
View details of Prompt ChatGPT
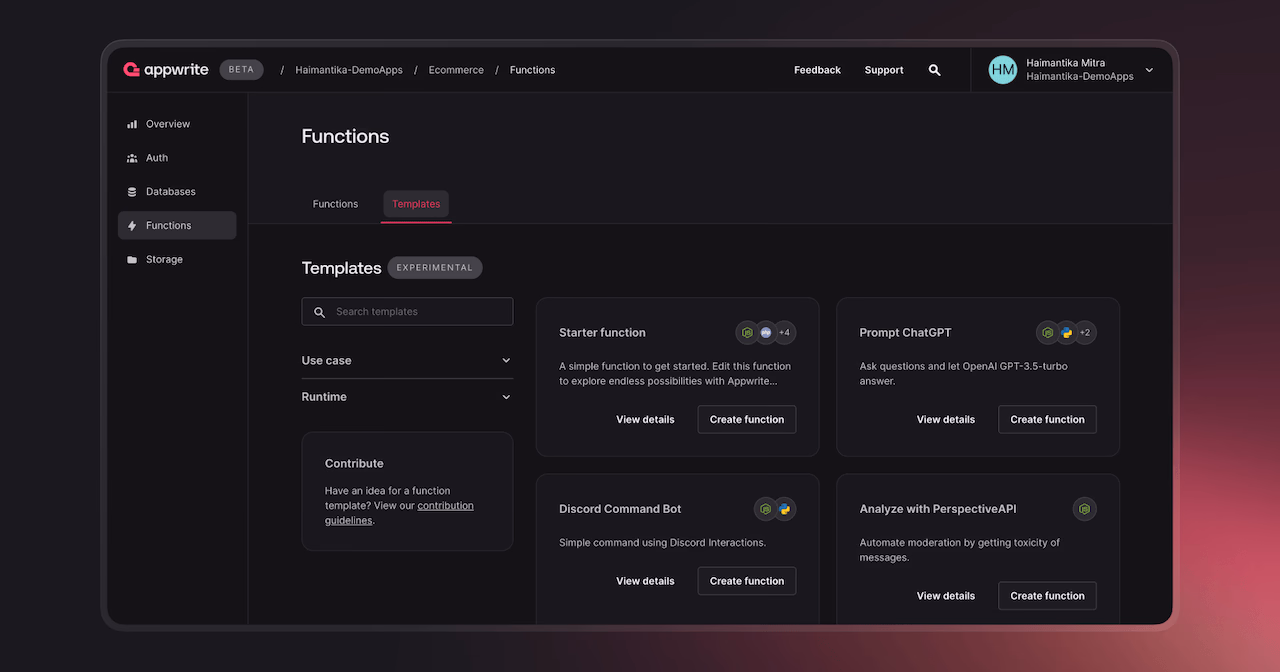click(x=946, y=420)
